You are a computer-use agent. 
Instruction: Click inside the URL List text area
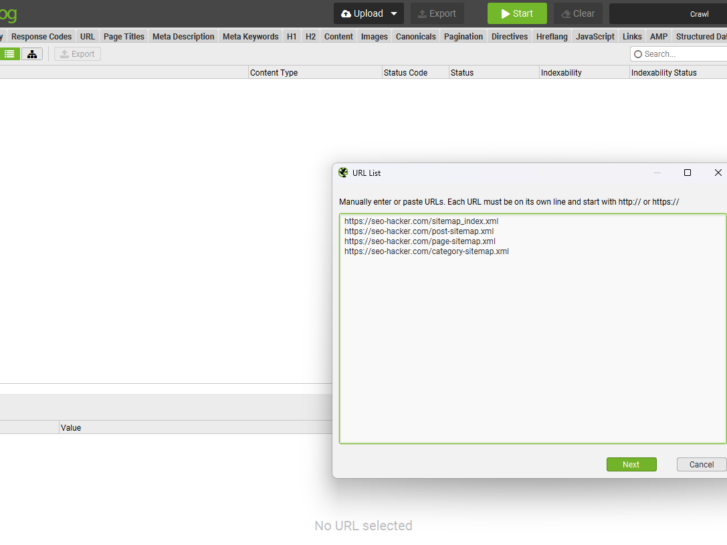click(x=533, y=328)
